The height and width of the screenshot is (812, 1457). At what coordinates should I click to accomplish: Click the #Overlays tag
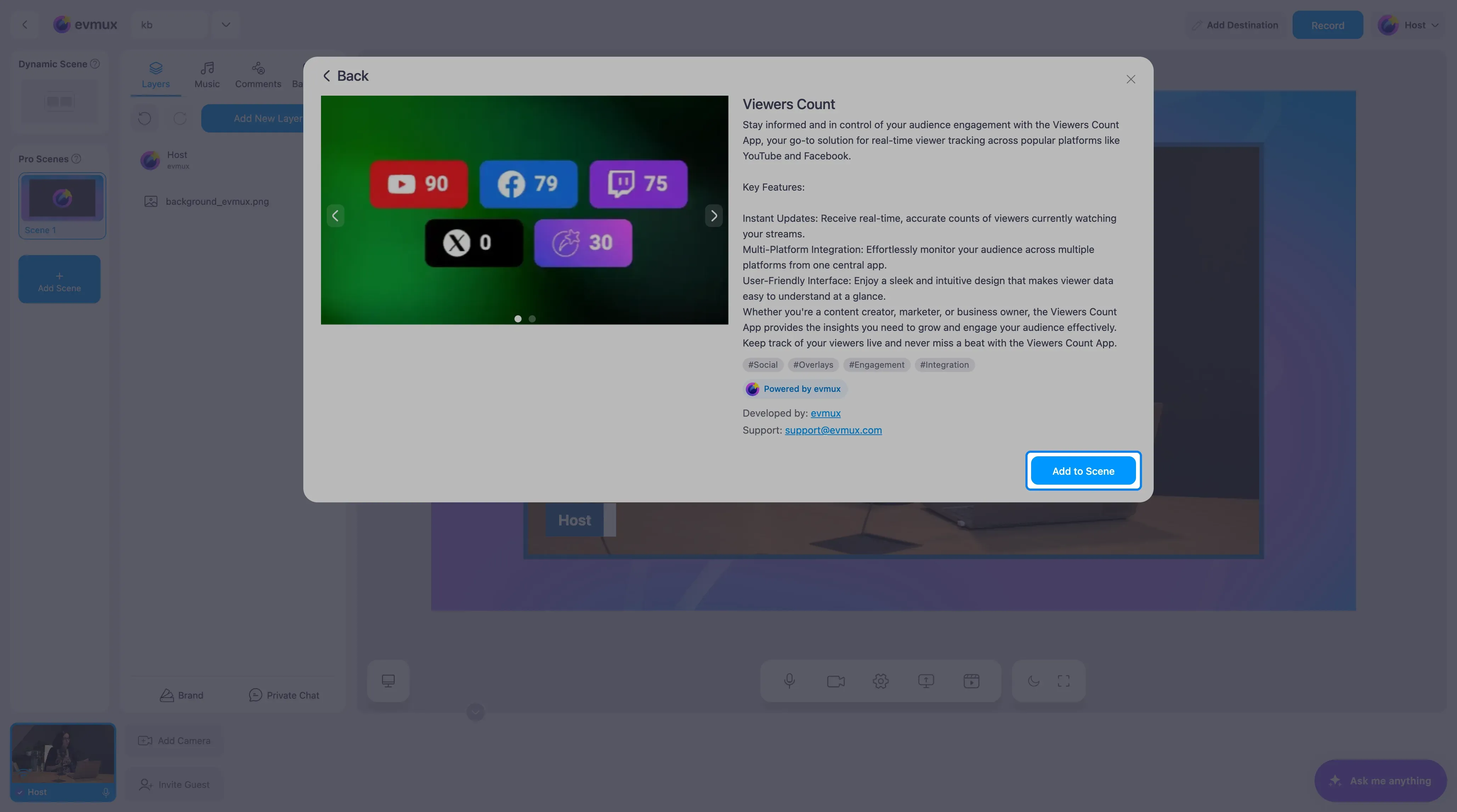(813, 365)
